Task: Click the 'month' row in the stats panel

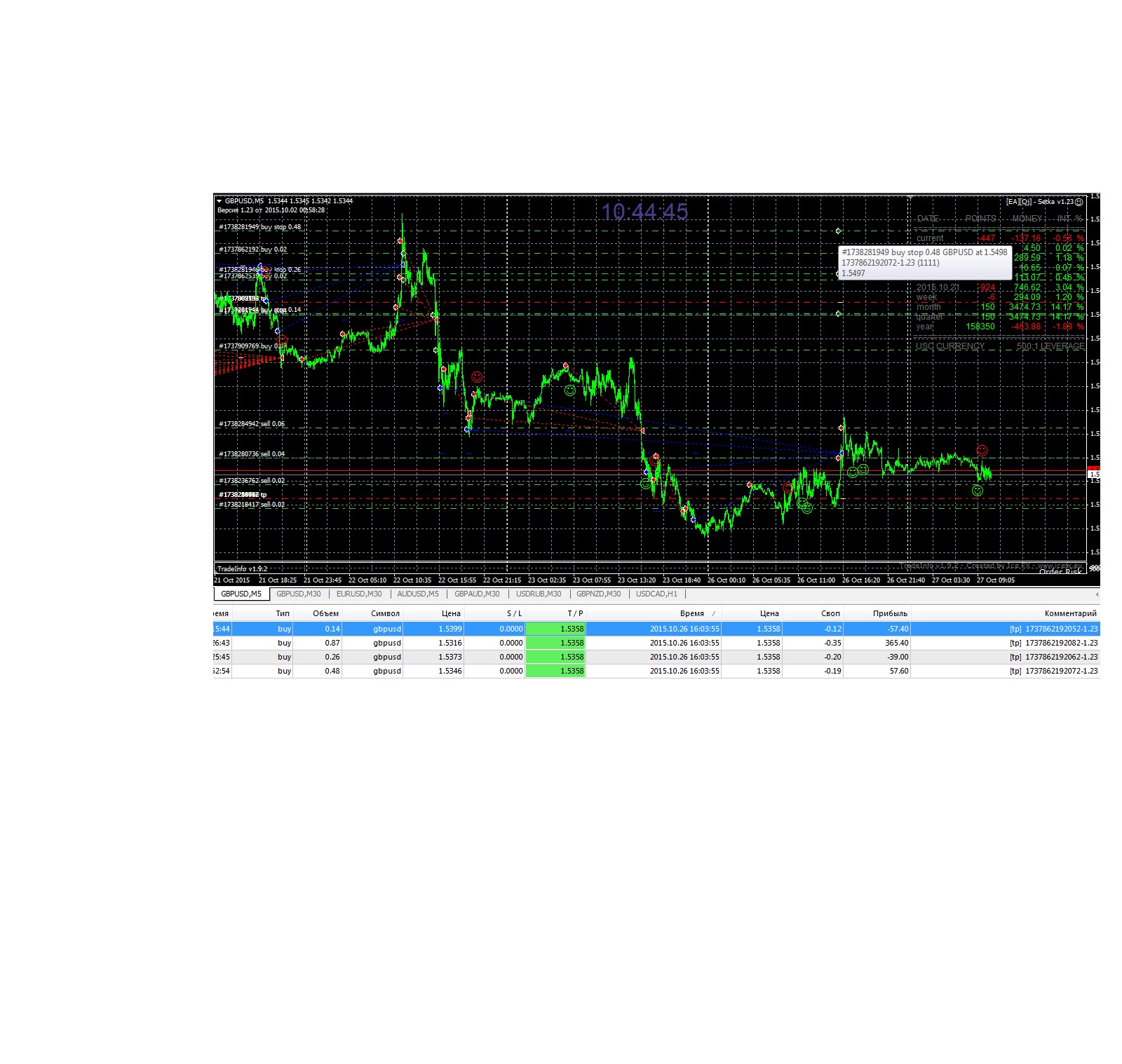Action: coord(999,307)
